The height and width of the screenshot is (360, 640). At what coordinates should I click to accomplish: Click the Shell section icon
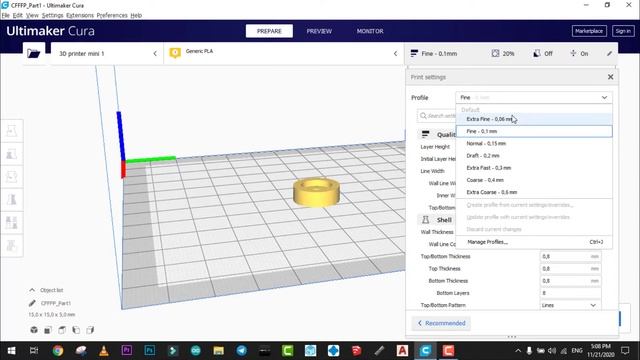(425, 220)
